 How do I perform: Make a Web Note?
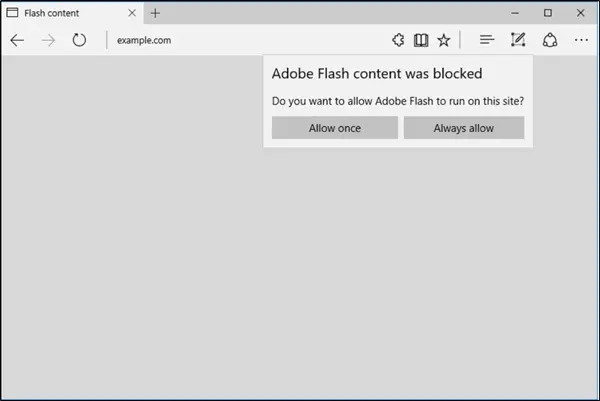pos(518,40)
